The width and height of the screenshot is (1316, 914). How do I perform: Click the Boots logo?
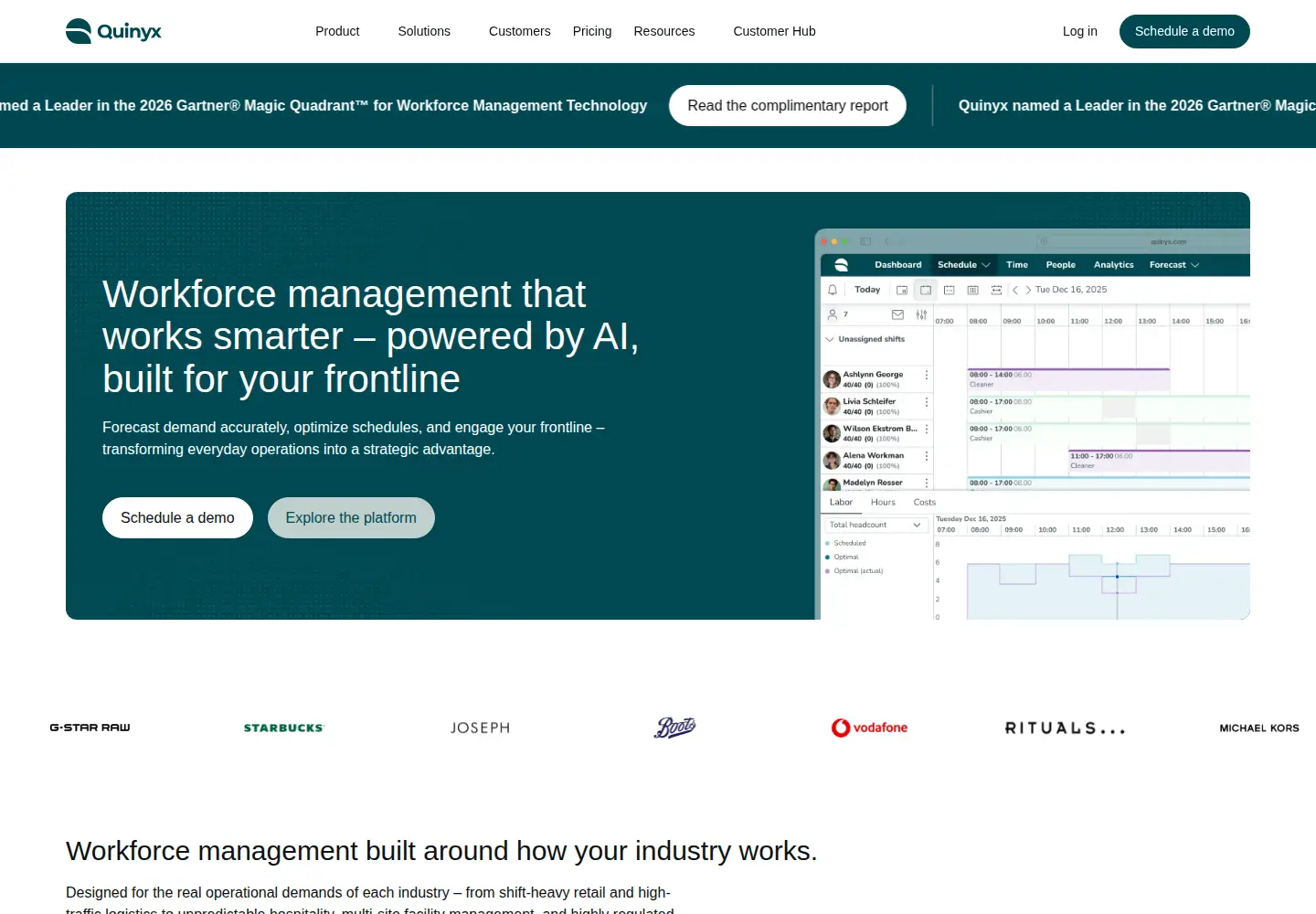click(675, 728)
